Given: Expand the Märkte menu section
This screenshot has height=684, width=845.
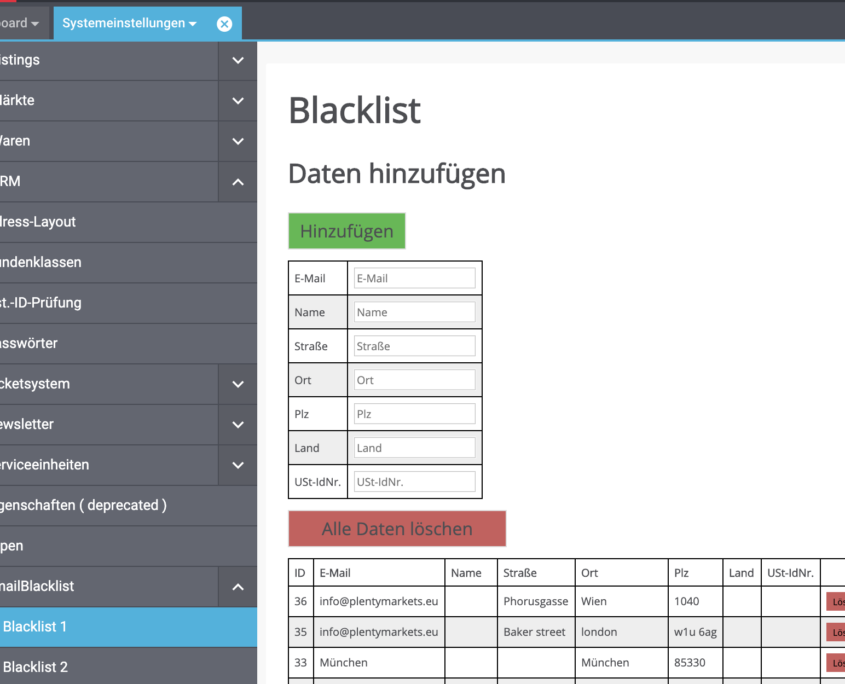Looking at the screenshot, I should click(238, 101).
